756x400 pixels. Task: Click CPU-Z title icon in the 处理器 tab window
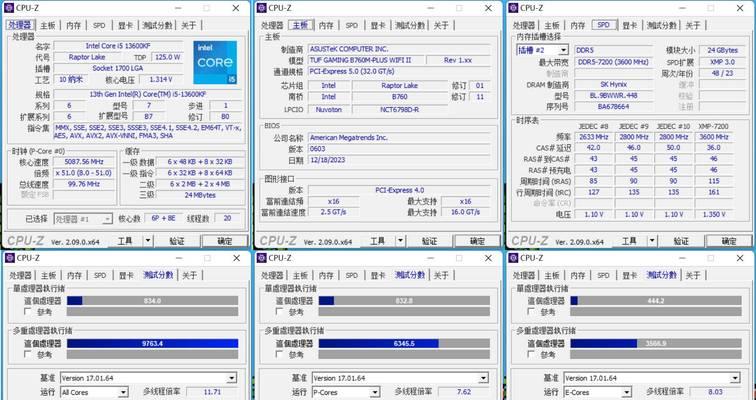9,8
